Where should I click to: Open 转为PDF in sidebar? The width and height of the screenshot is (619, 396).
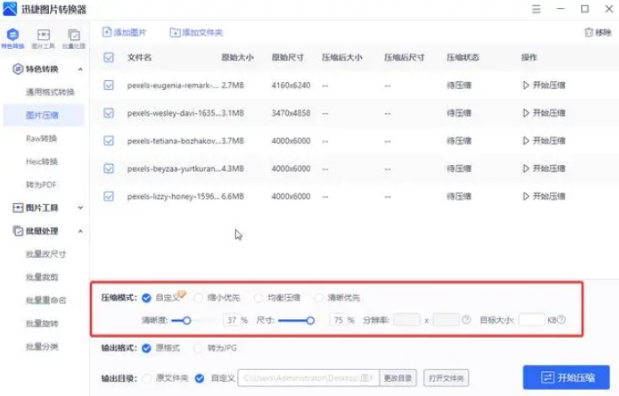click(41, 185)
